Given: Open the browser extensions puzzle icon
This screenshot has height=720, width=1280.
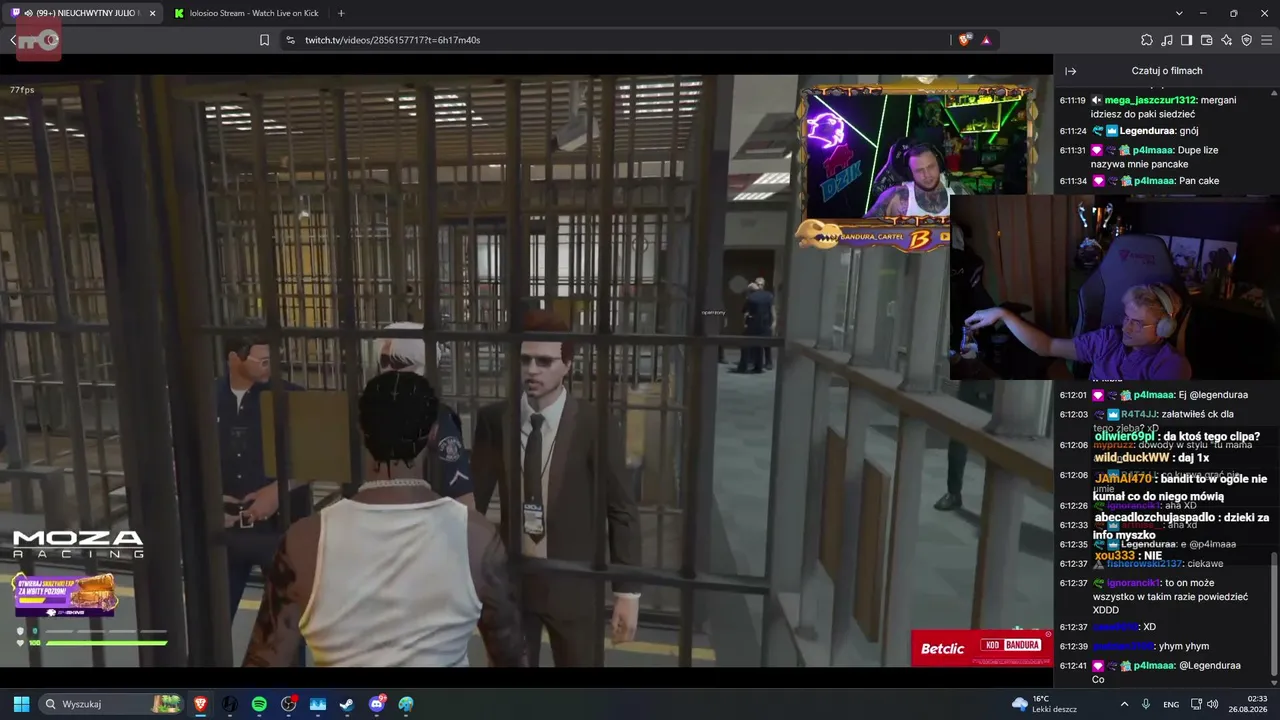Looking at the screenshot, I should pyautogui.click(x=1147, y=40).
